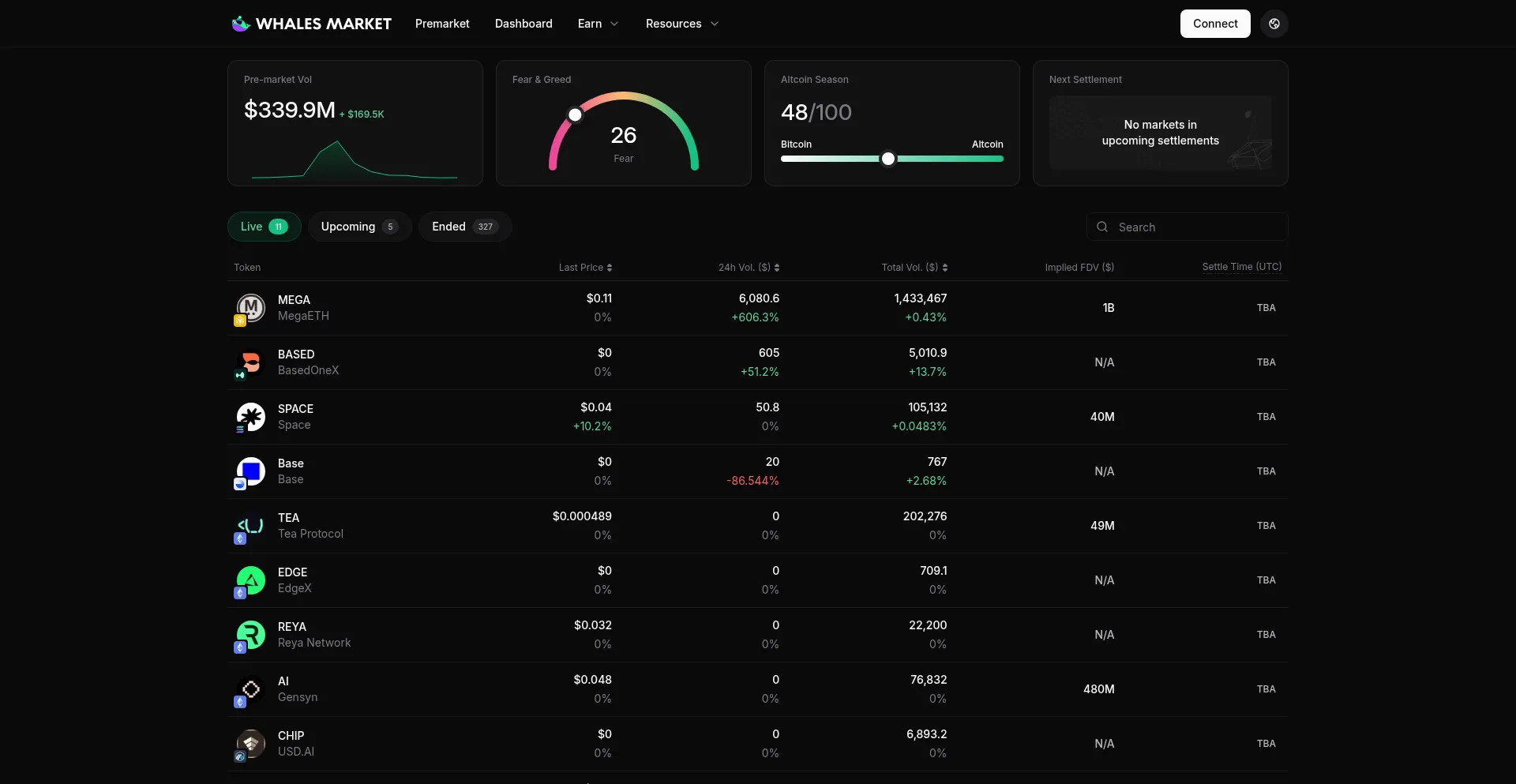1516x784 pixels.
Task: Open the BasedOneX token name
Action: click(x=308, y=370)
